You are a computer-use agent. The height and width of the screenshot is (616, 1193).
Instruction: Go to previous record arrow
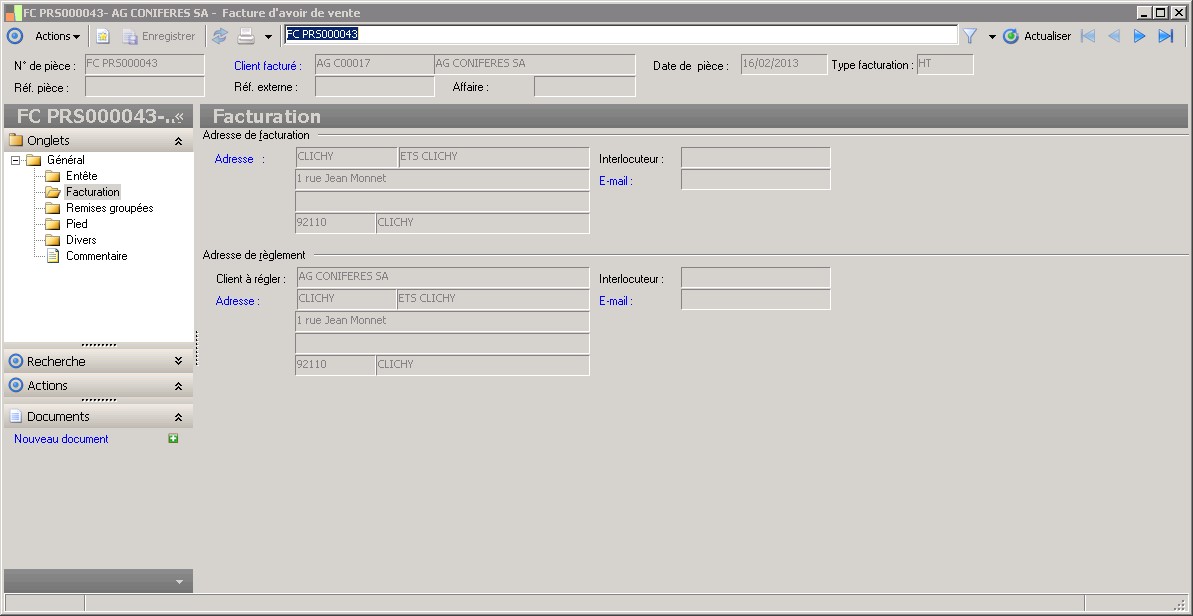pyautogui.click(x=1114, y=36)
